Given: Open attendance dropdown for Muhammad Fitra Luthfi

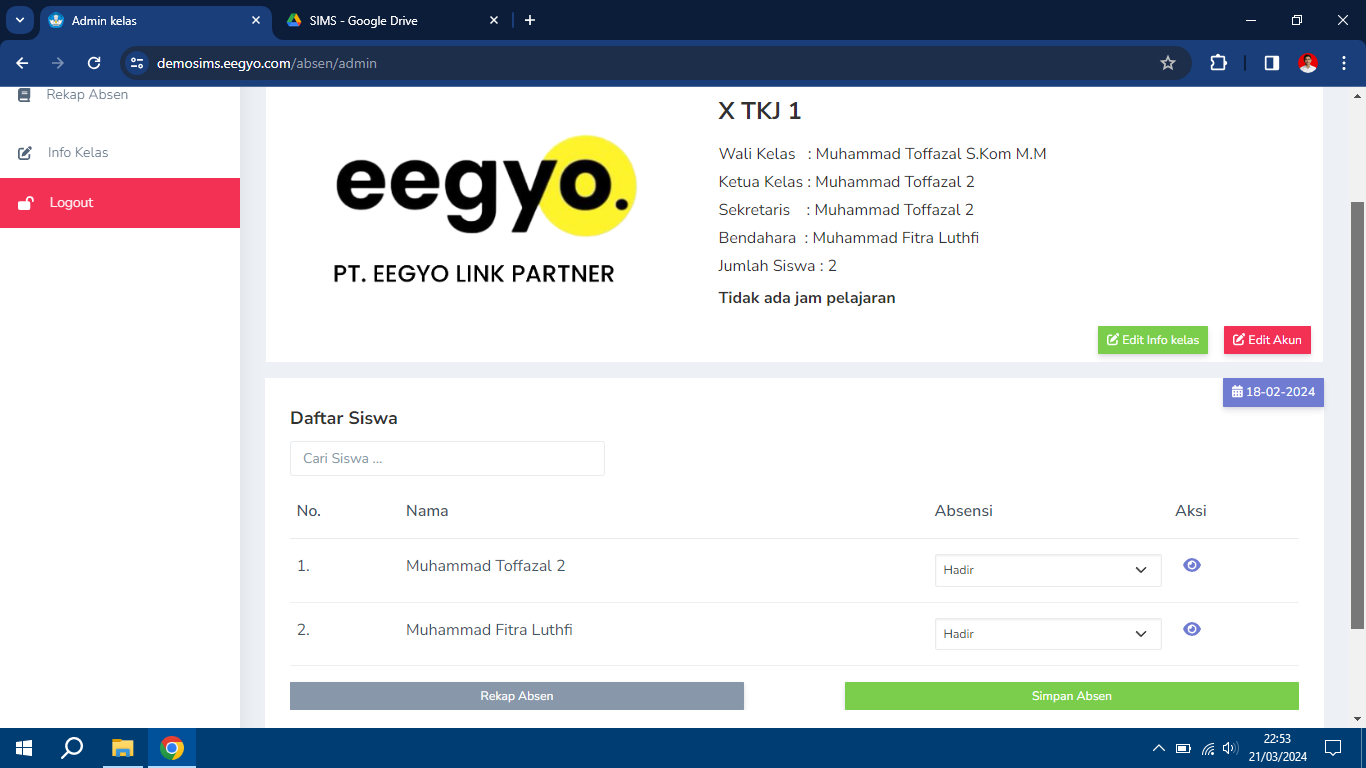Looking at the screenshot, I should click(x=1047, y=634).
